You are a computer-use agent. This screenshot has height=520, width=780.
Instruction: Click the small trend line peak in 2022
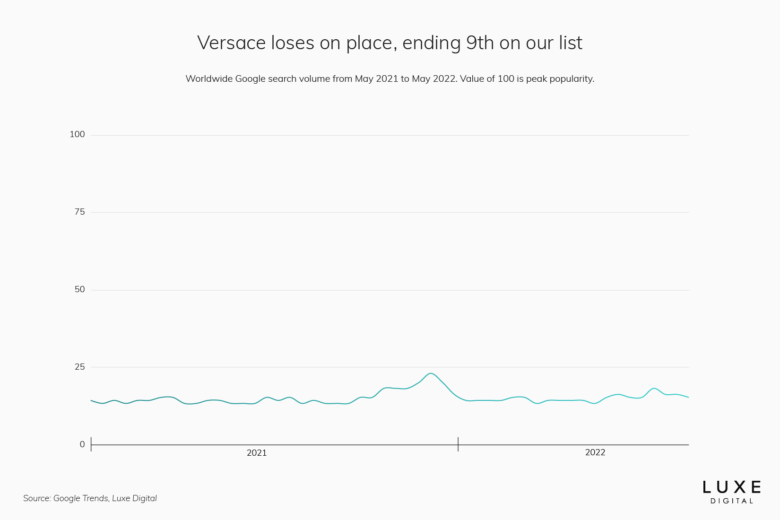(654, 388)
